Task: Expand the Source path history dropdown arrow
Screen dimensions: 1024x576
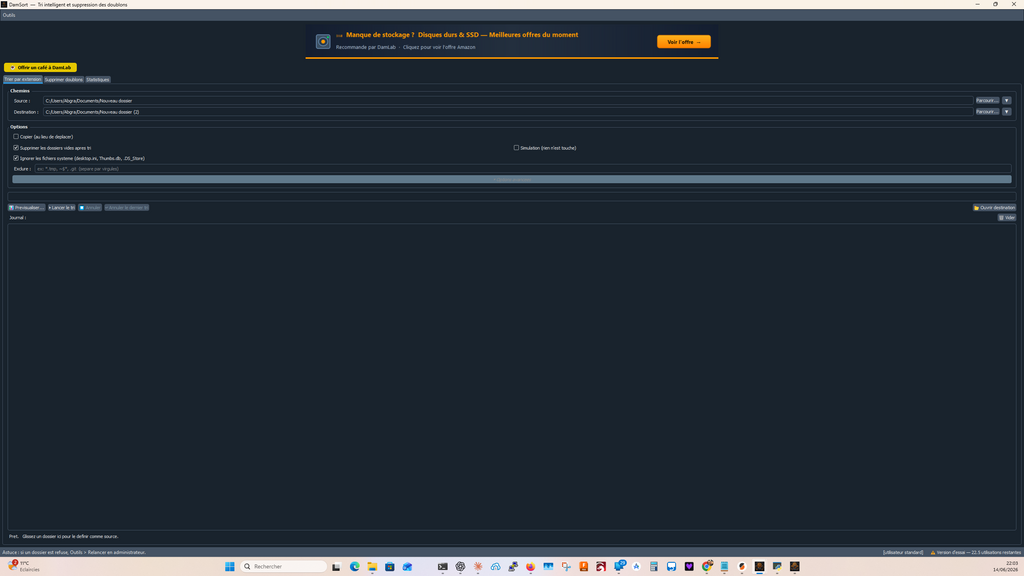Action: [1006, 101]
